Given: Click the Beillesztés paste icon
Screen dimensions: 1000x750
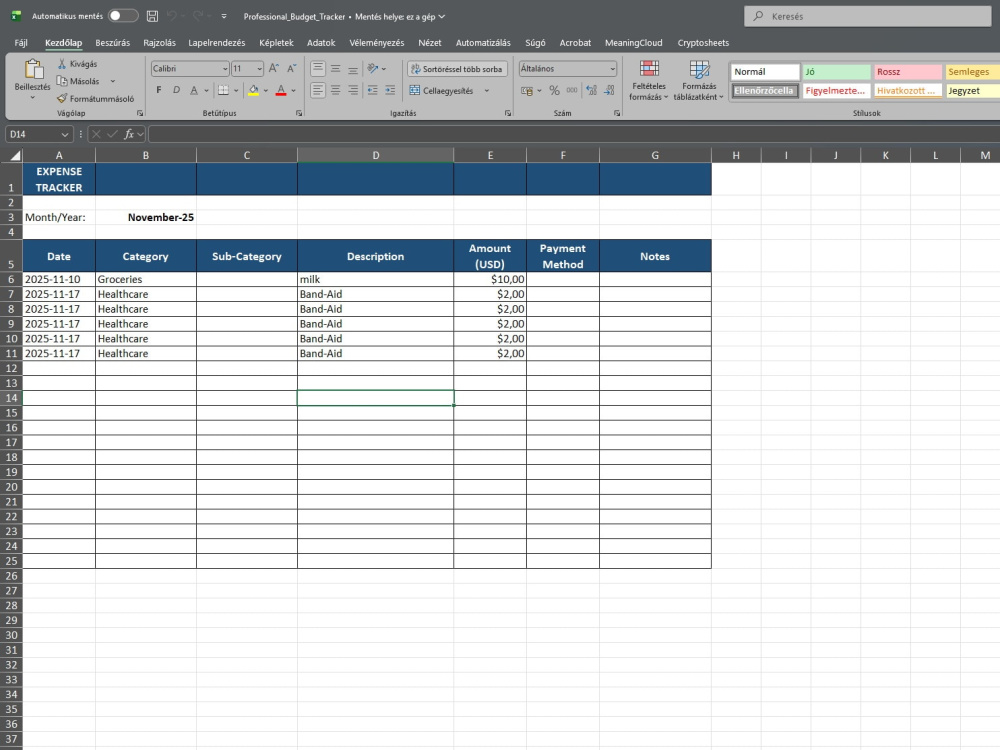Looking at the screenshot, I should [33, 69].
